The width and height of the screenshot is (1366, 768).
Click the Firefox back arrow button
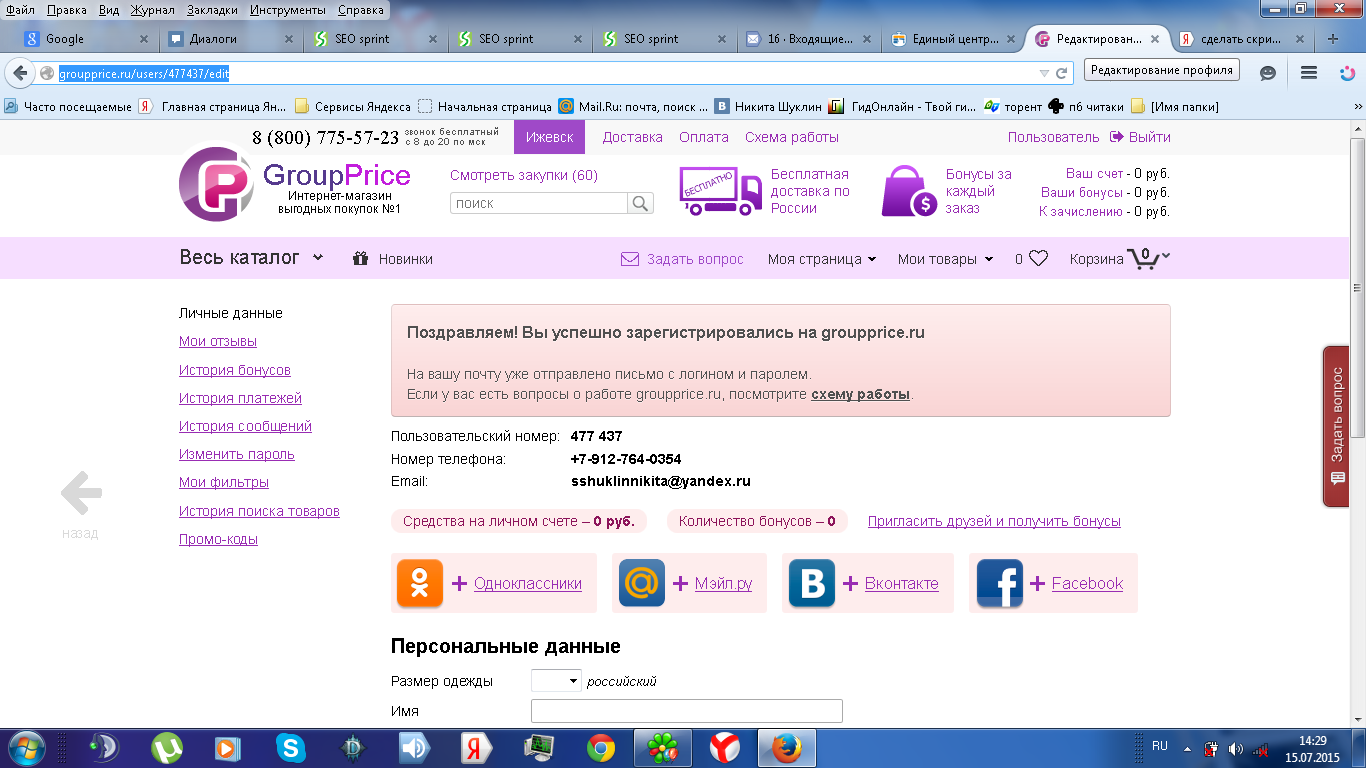20,73
